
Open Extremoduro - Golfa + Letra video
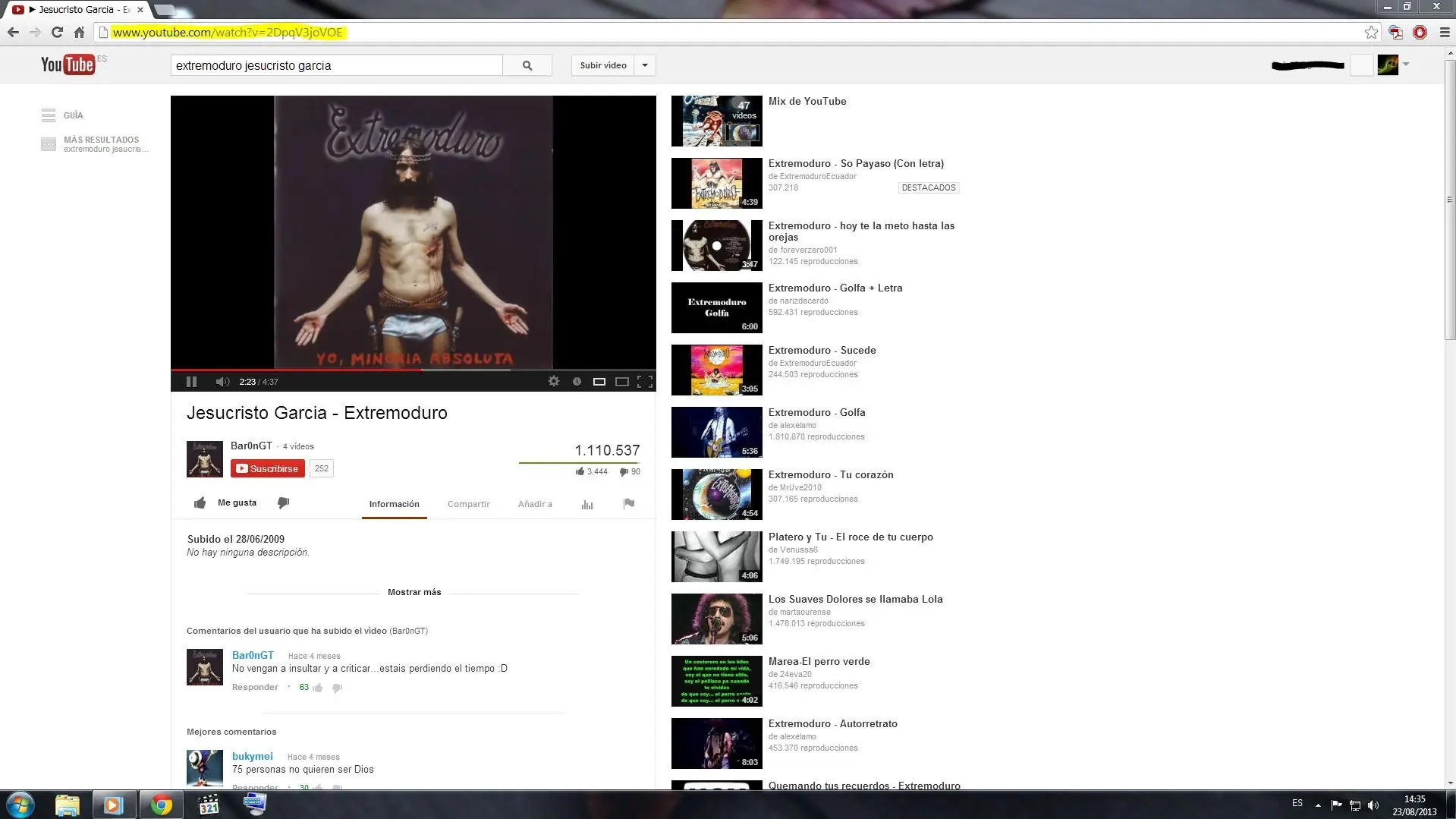[x=835, y=288]
